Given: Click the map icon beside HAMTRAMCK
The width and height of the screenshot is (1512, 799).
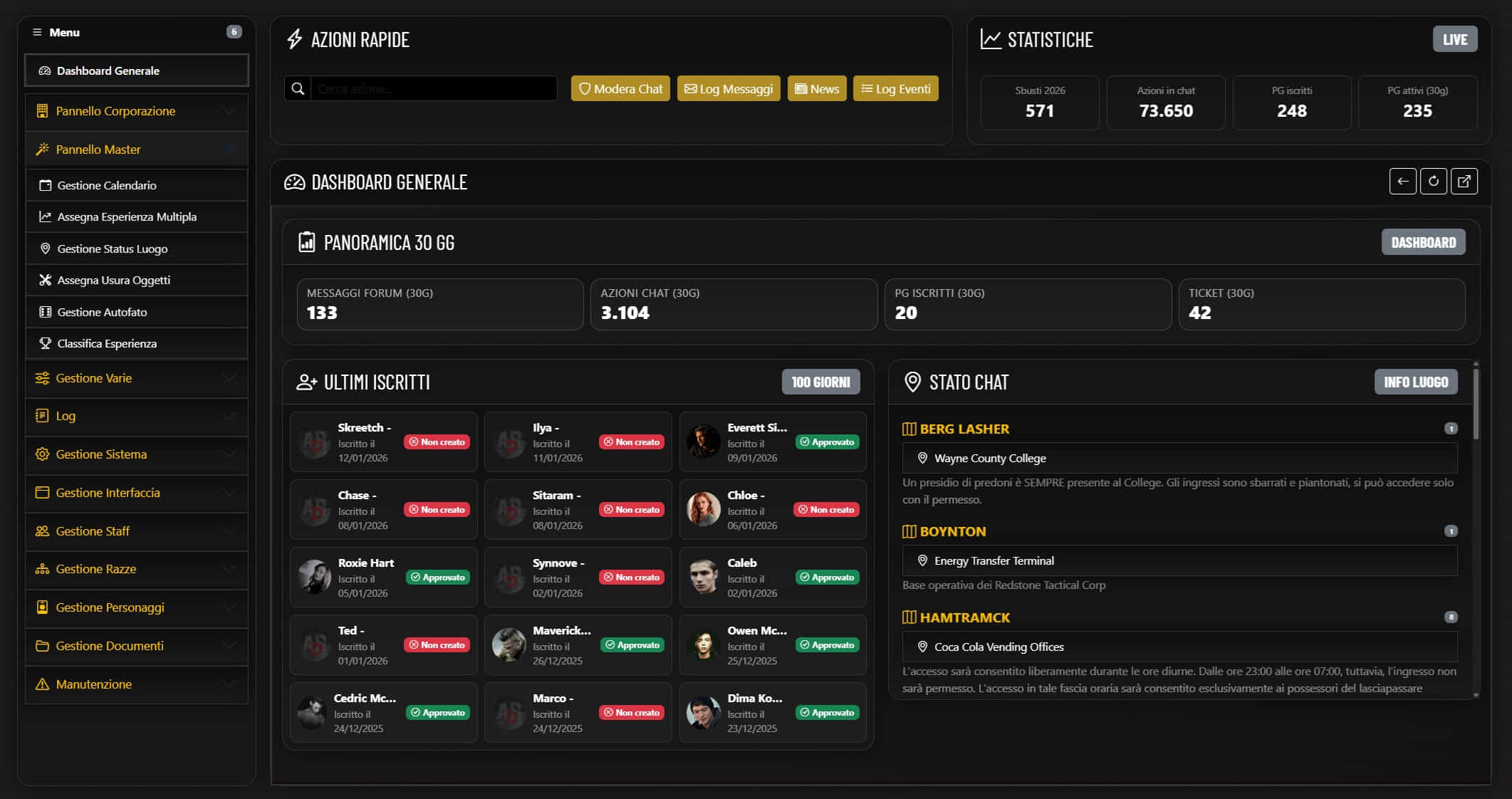Looking at the screenshot, I should [x=909, y=617].
